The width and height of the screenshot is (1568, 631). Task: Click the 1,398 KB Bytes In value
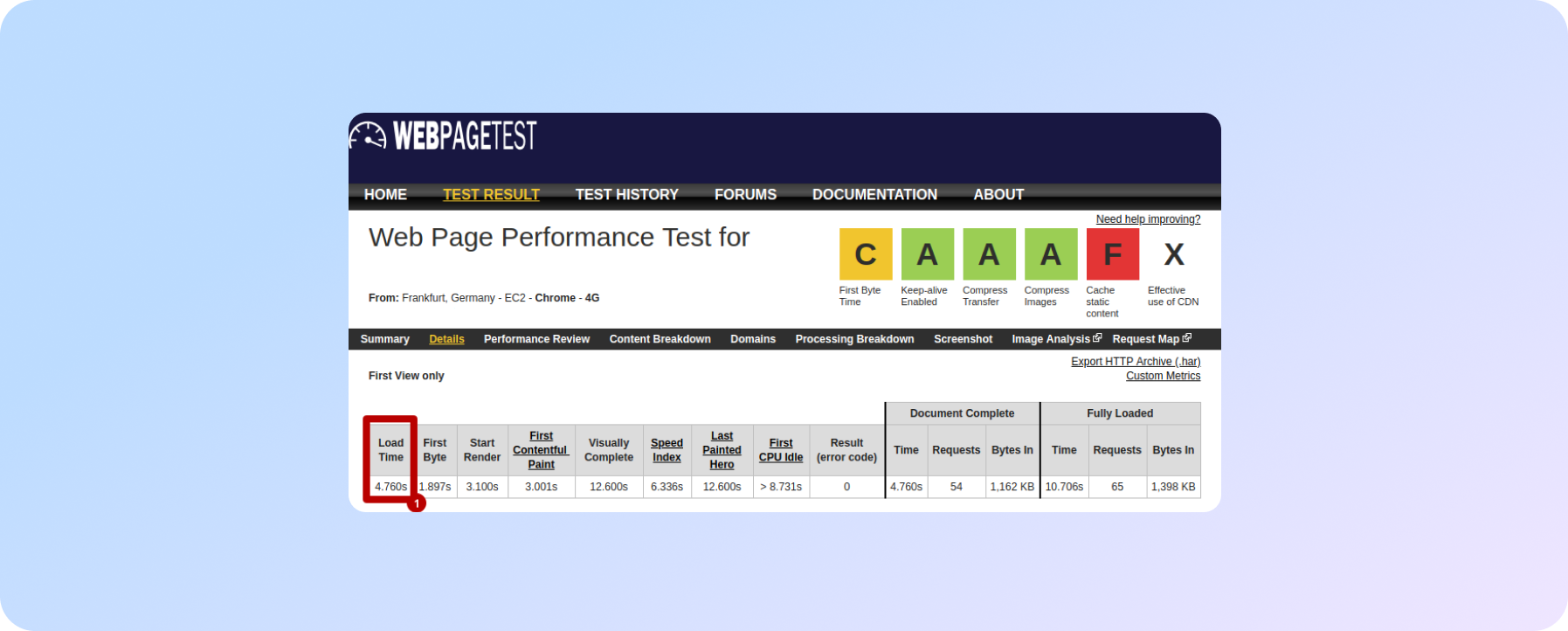tap(1173, 487)
